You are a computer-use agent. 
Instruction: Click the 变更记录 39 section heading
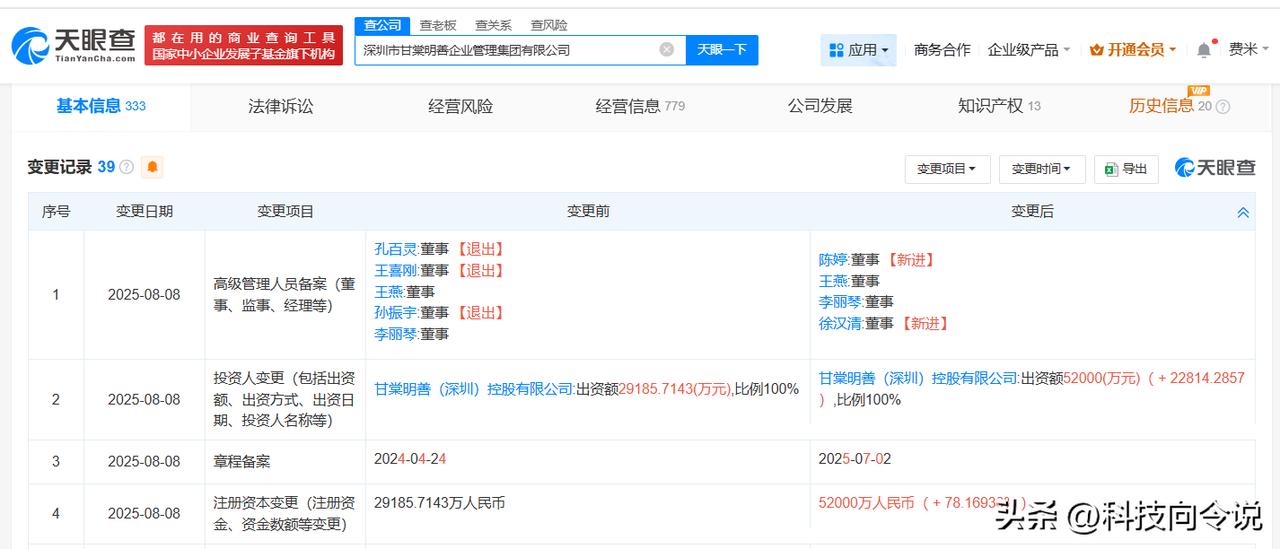coord(71,167)
